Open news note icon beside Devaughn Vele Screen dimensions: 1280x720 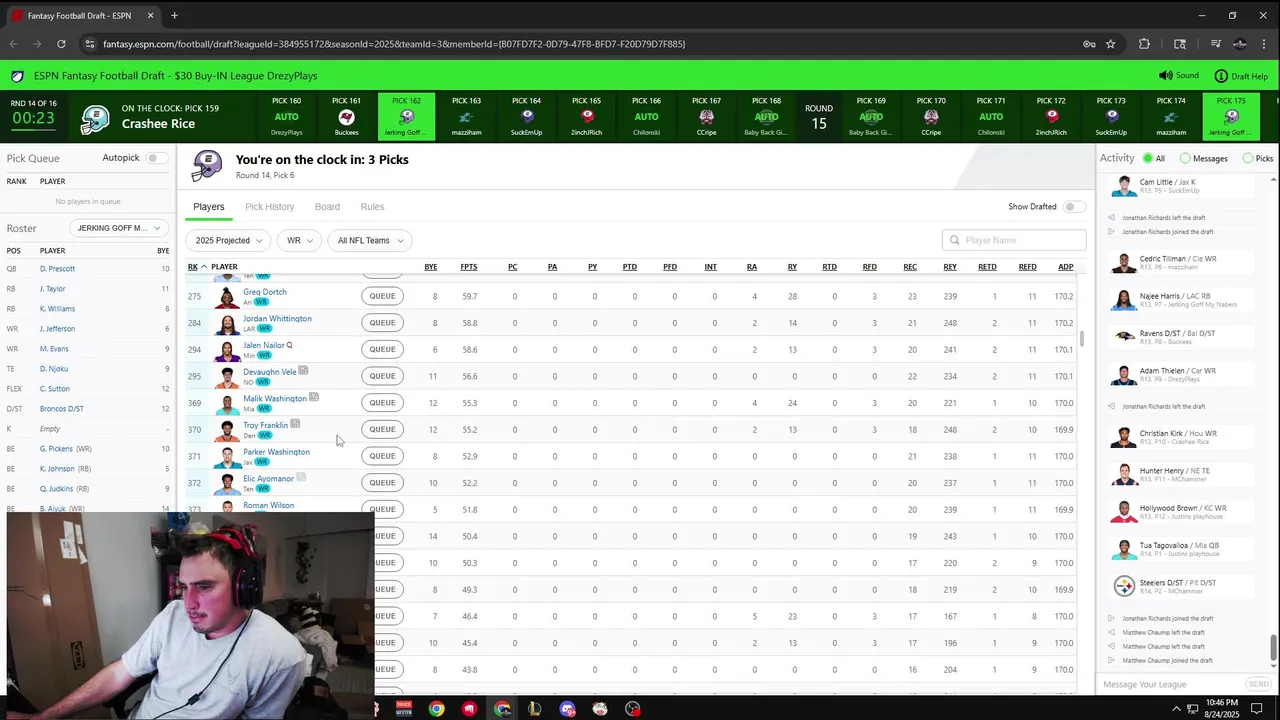303,371
